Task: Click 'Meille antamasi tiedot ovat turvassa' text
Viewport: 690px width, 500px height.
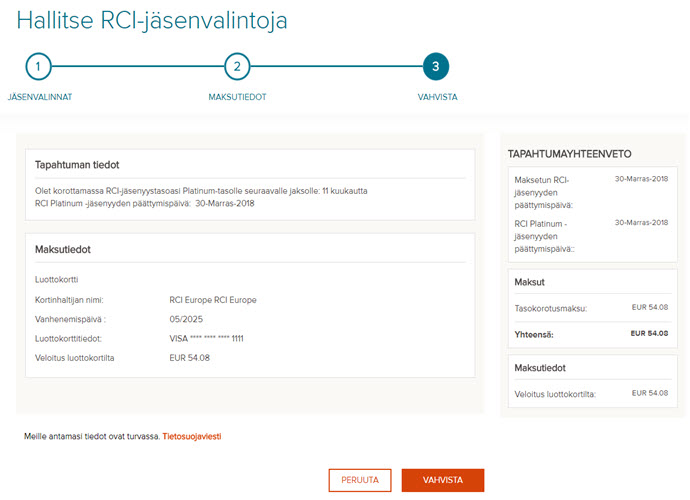Action: [92, 437]
